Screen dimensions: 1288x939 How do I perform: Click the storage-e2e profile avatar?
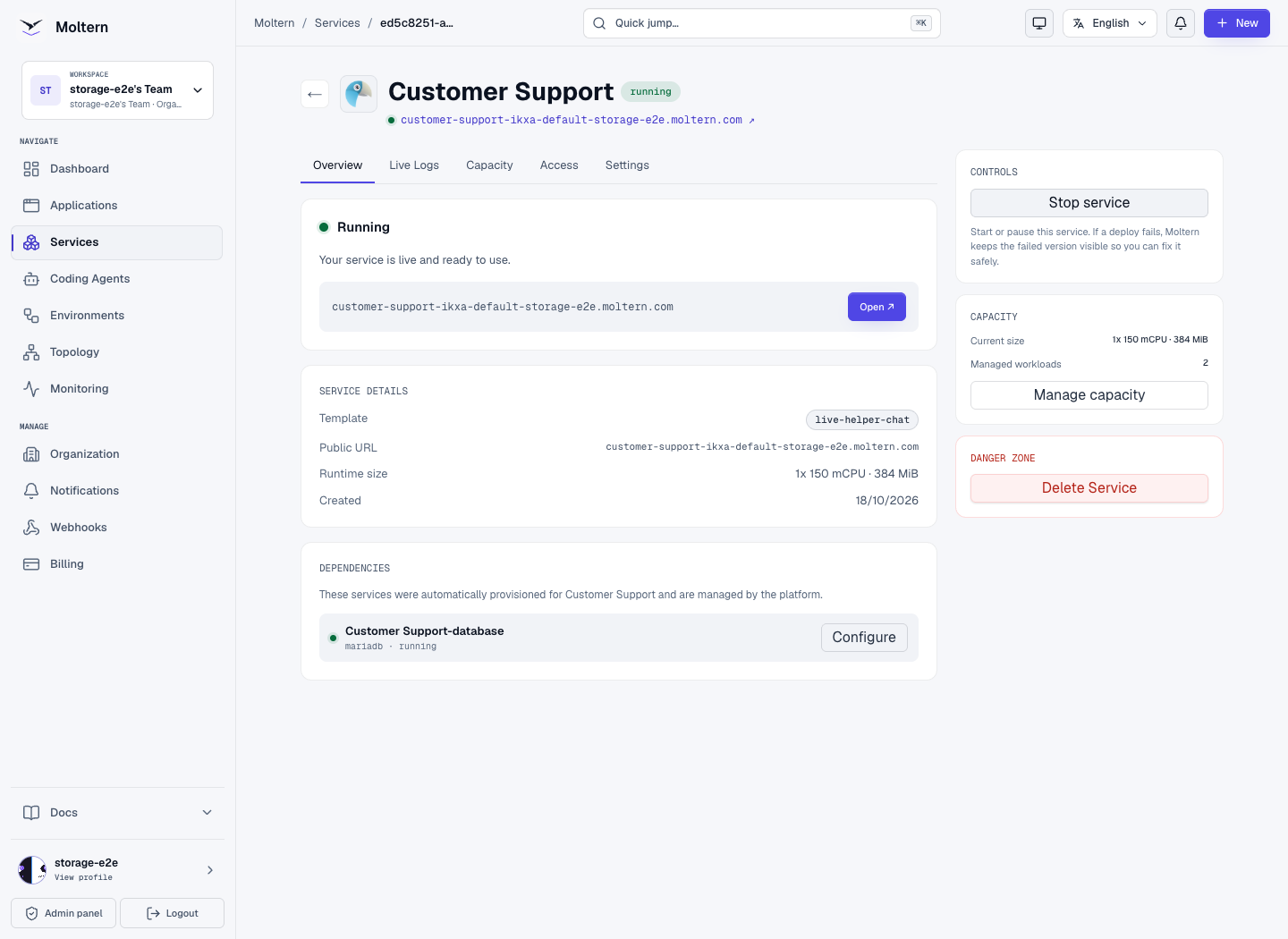click(32, 869)
